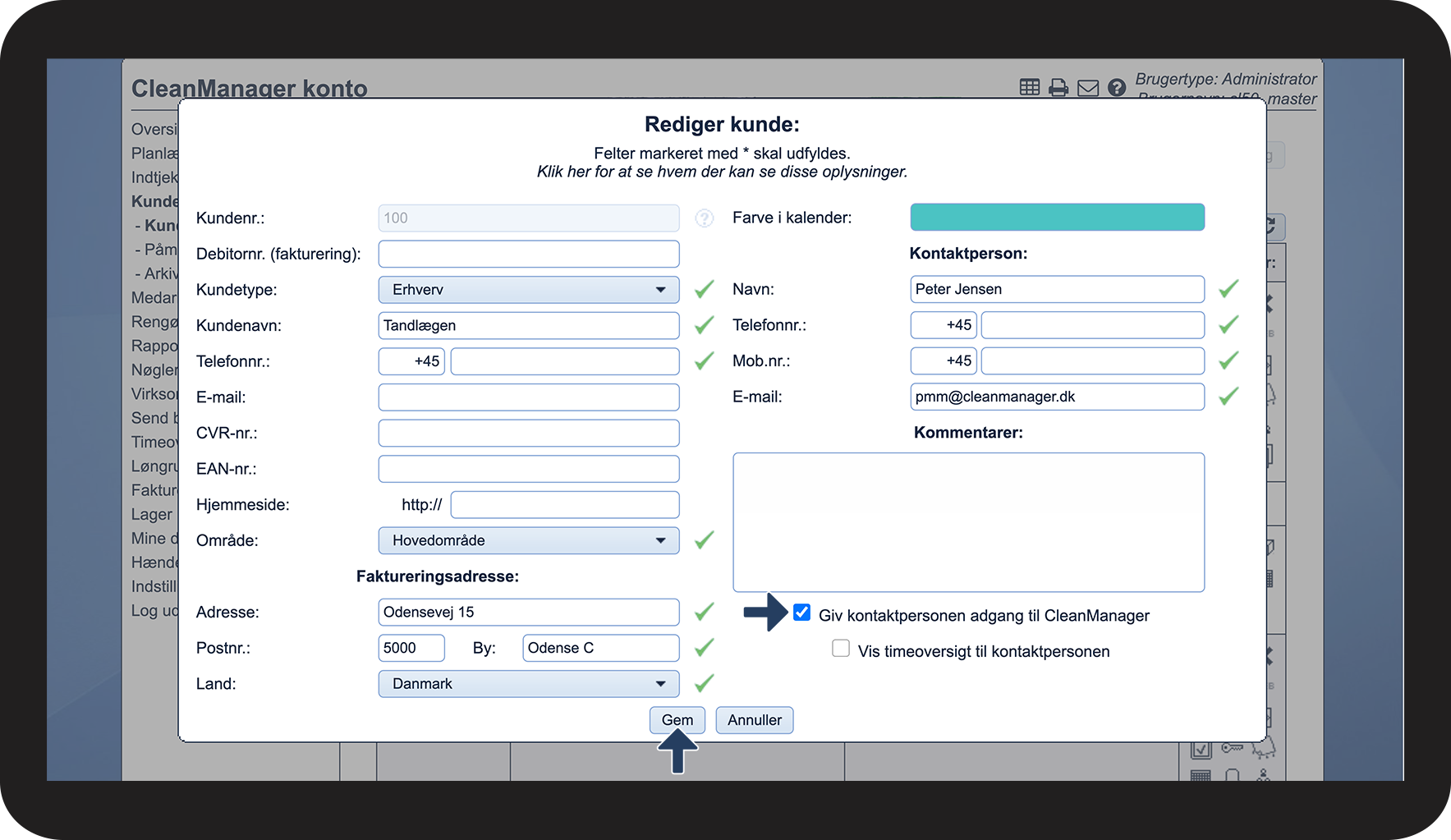Image resolution: width=1451 pixels, height=840 pixels.
Task: Click the contact E-mail field with pmm@cleanmanager.dk
Action: click(x=1058, y=397)
